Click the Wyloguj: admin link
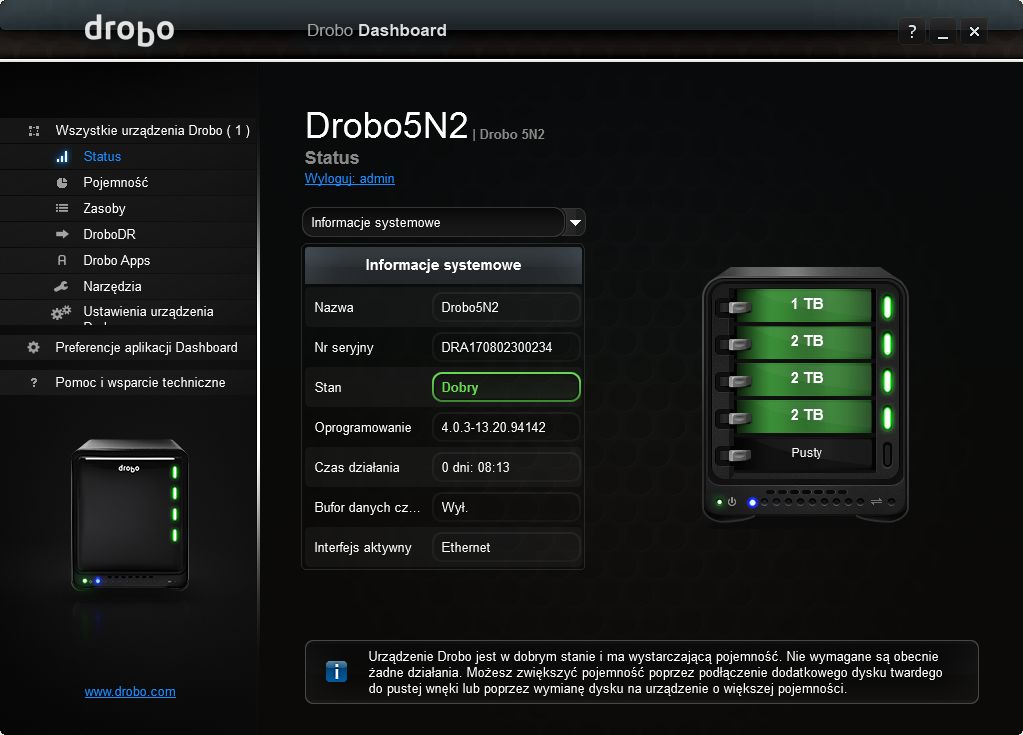The height and width of the screenshot is (735, 1023). pos(350,179)
